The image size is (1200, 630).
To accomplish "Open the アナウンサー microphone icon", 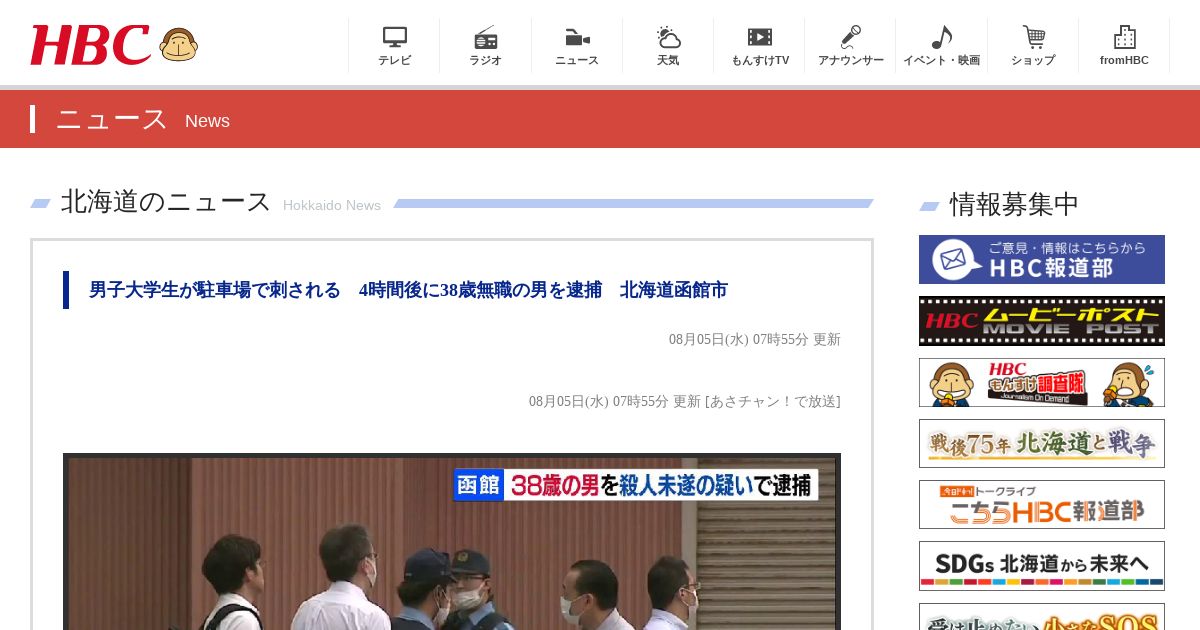I will click(851, 37).
